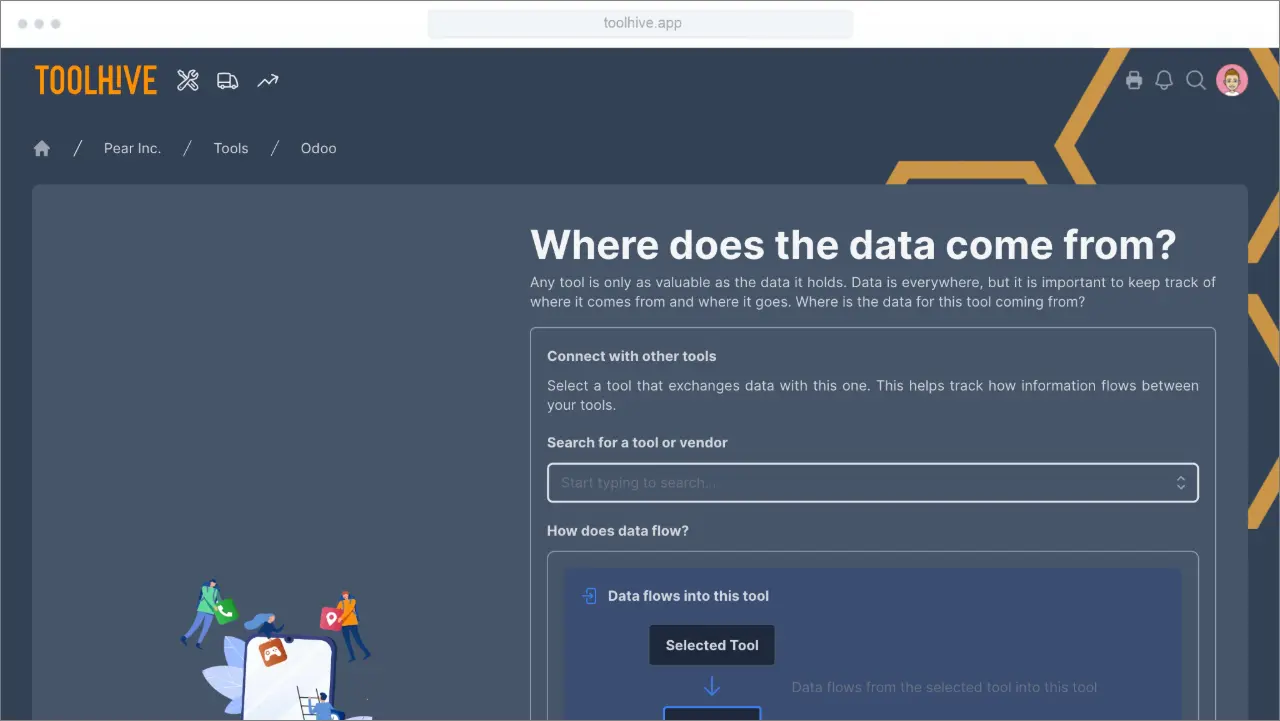Screen dimensions: 1280x721
Task: Print the page using printer icon
Action: point(1134,80)
